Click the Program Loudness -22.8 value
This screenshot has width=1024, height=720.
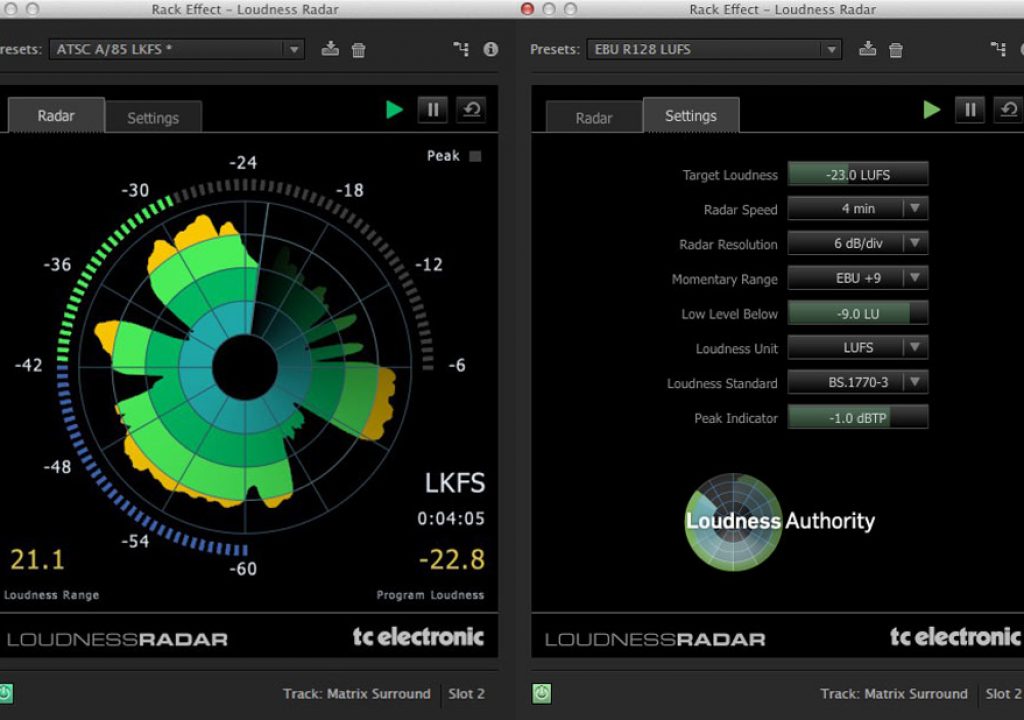point(452,560)
